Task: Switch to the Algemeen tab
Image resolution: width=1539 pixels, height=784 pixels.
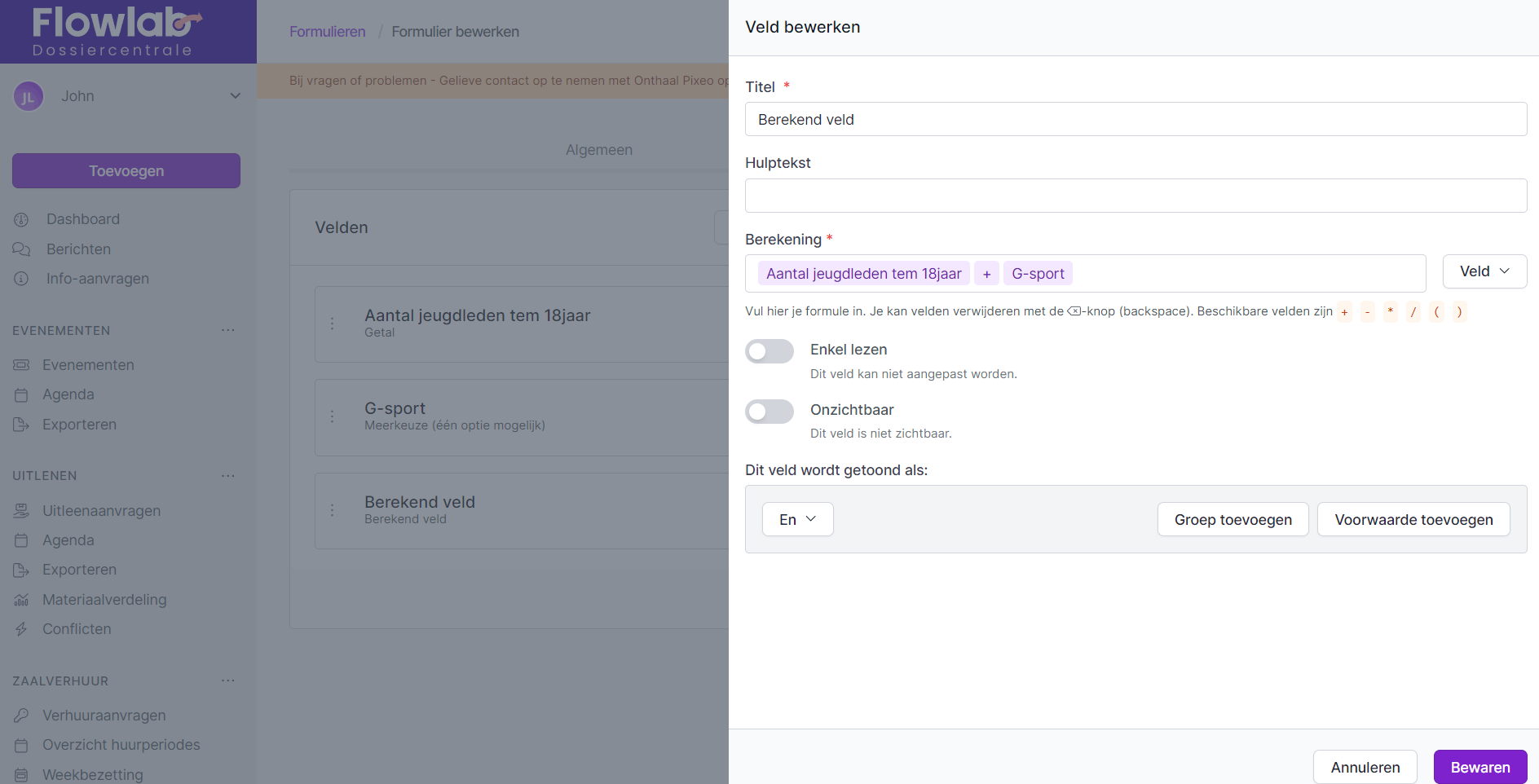Action: pos(598,150)
